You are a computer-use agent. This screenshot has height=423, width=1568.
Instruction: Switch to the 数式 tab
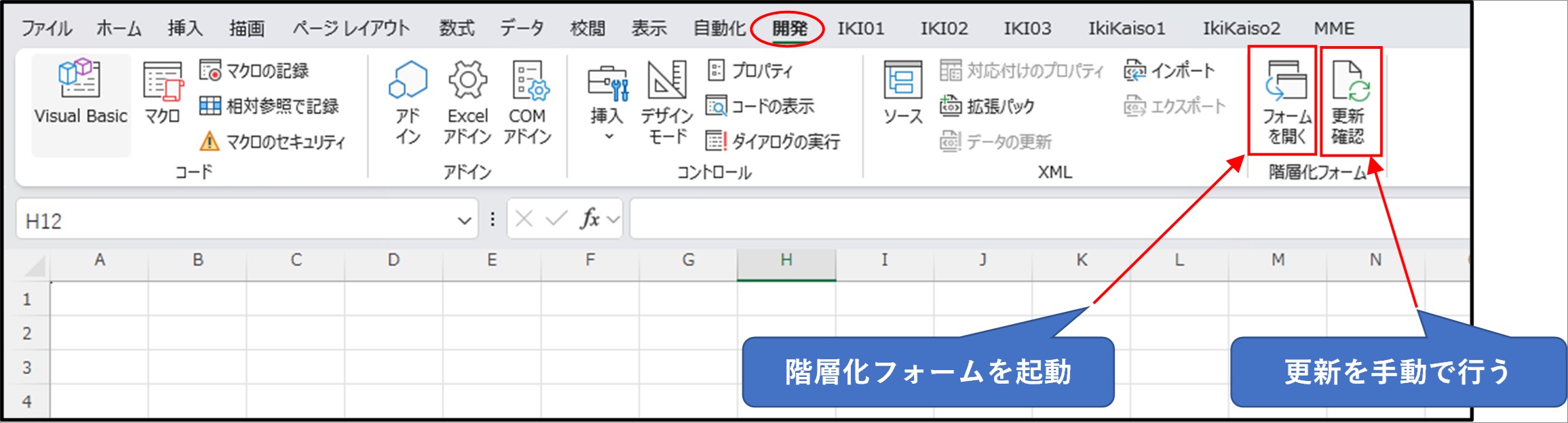(x=457, y=28)
